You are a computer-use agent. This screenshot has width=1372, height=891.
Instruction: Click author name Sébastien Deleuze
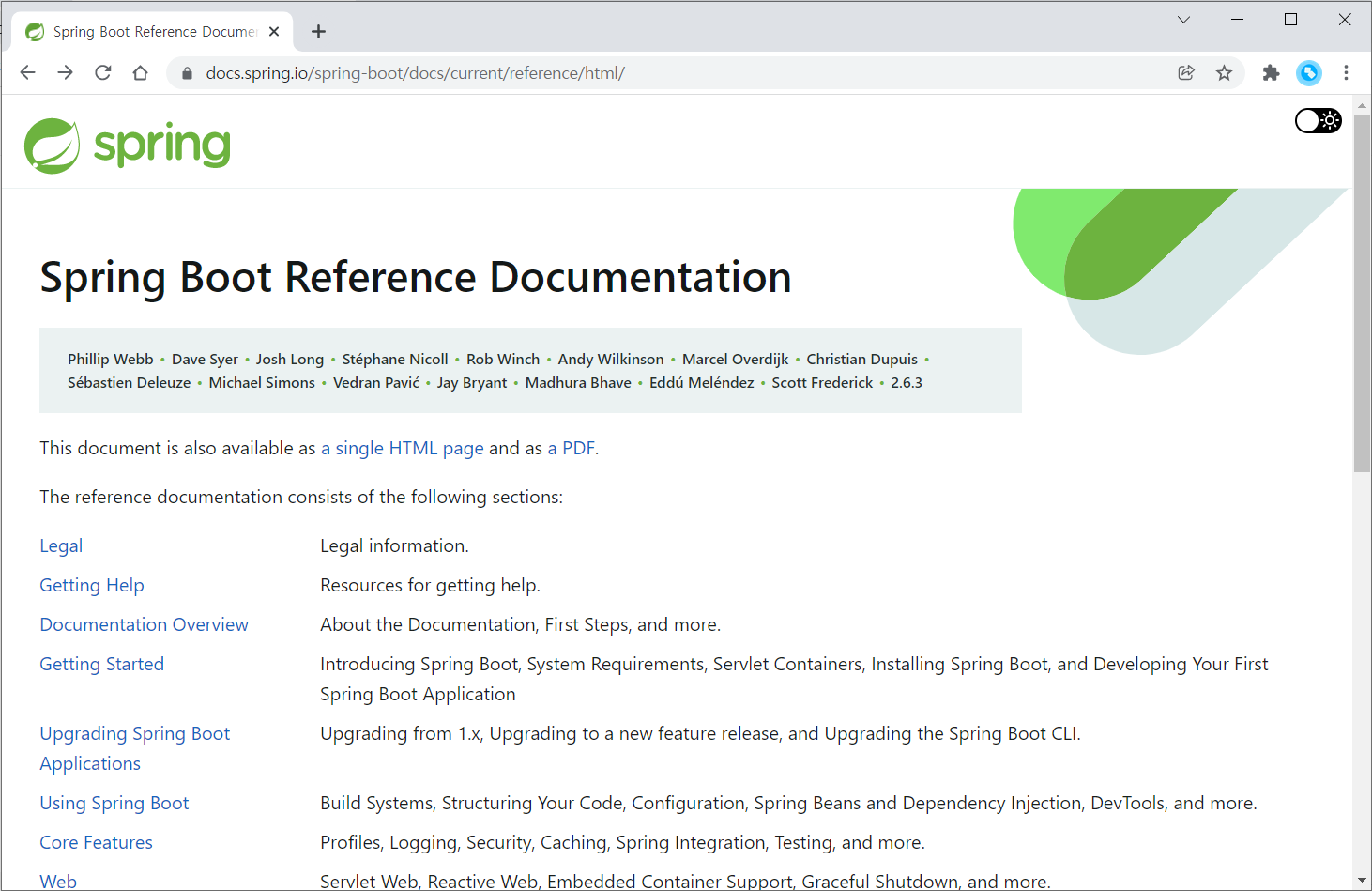coord(130,383)
